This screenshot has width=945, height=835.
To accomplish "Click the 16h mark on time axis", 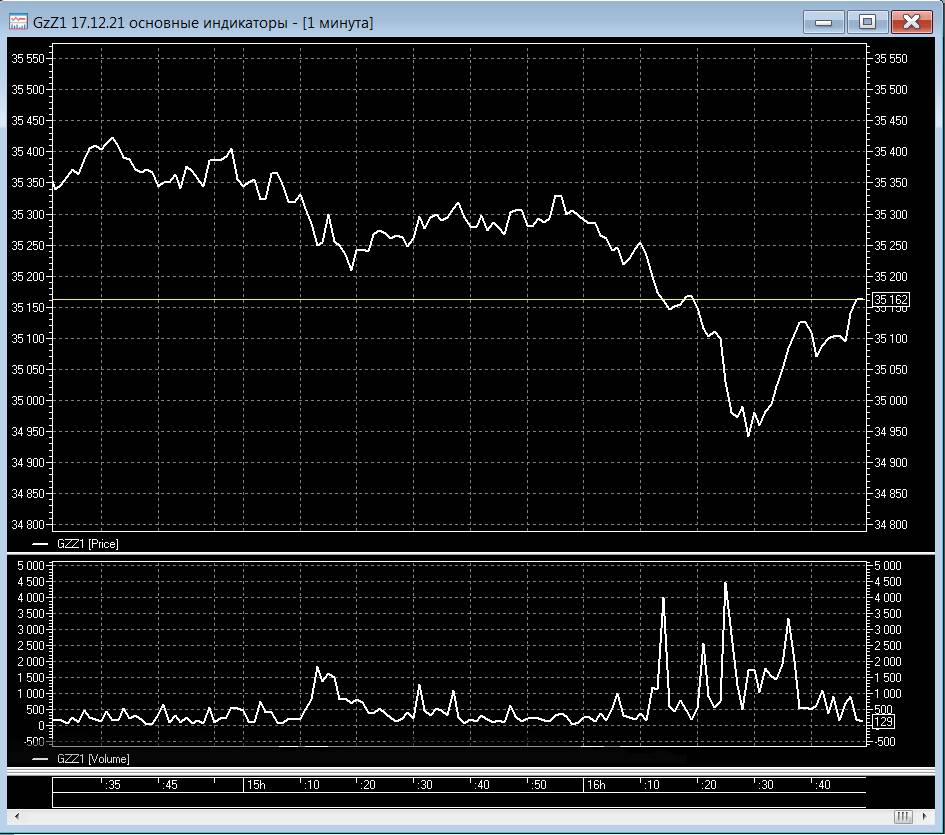I will (x=596, y=785).
